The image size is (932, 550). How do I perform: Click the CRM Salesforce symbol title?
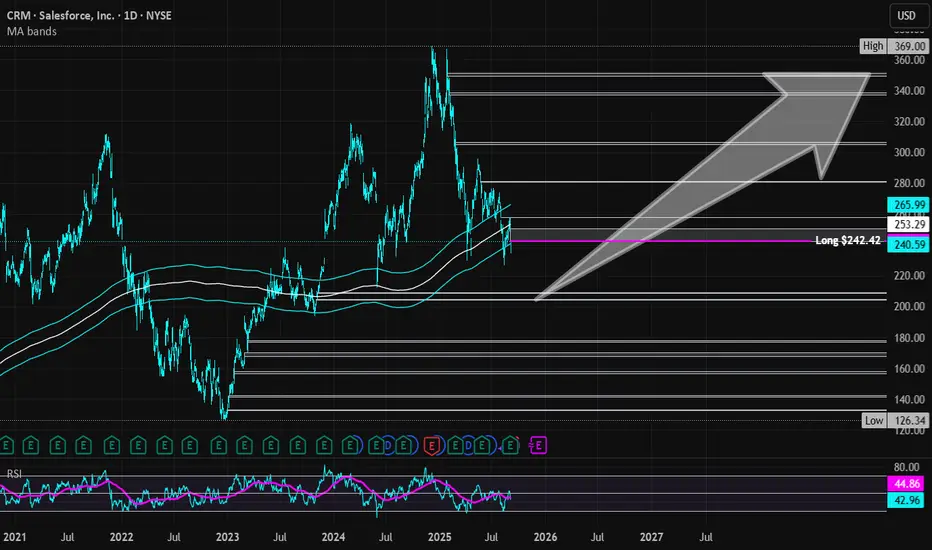coord(89,15)
